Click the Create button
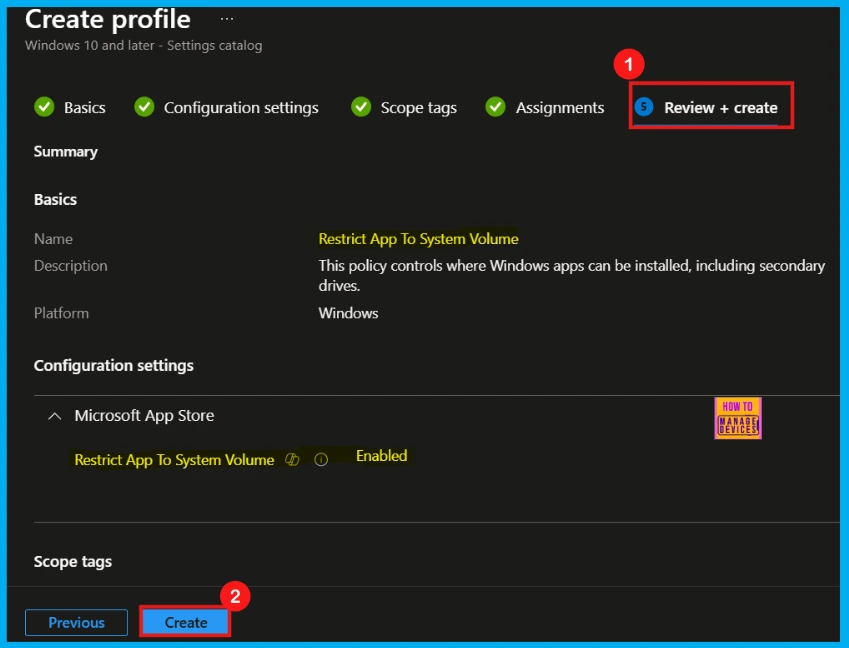The width and height of the screenshot is (849, 648). (x=186, y=623)
